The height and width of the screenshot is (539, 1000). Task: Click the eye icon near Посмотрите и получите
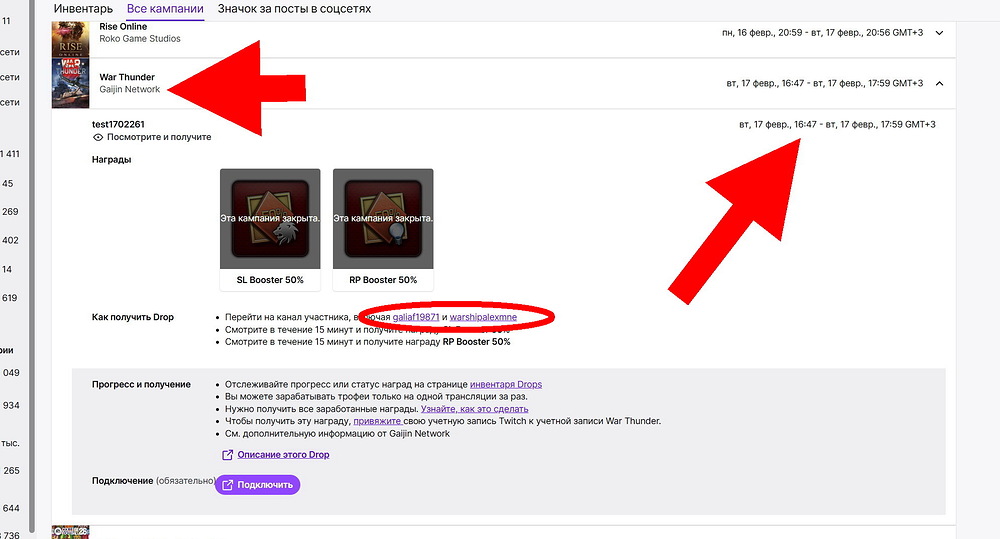coord(98,137)
